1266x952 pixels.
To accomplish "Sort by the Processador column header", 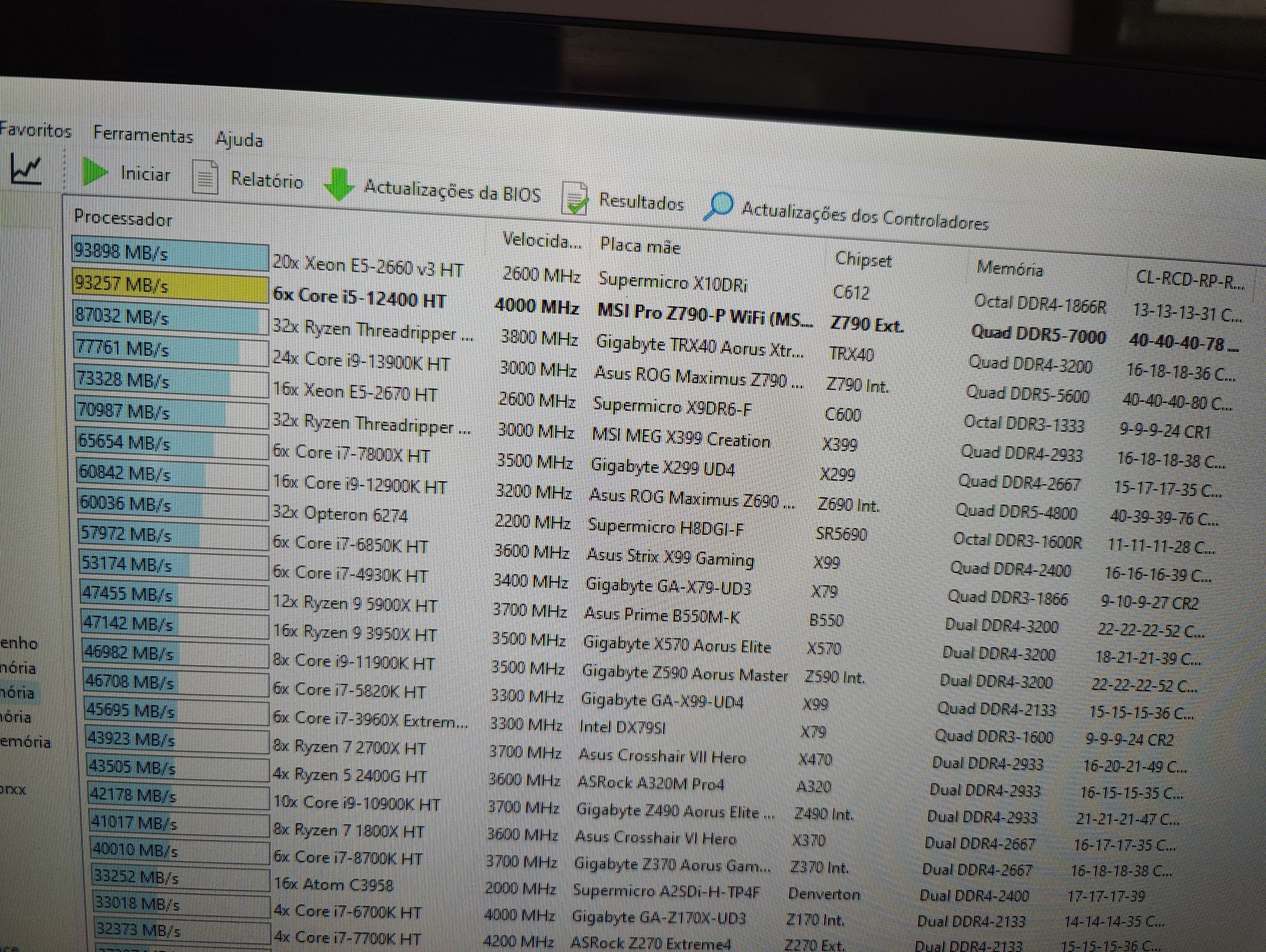I will pyautogui.click(x=123, y=218).
